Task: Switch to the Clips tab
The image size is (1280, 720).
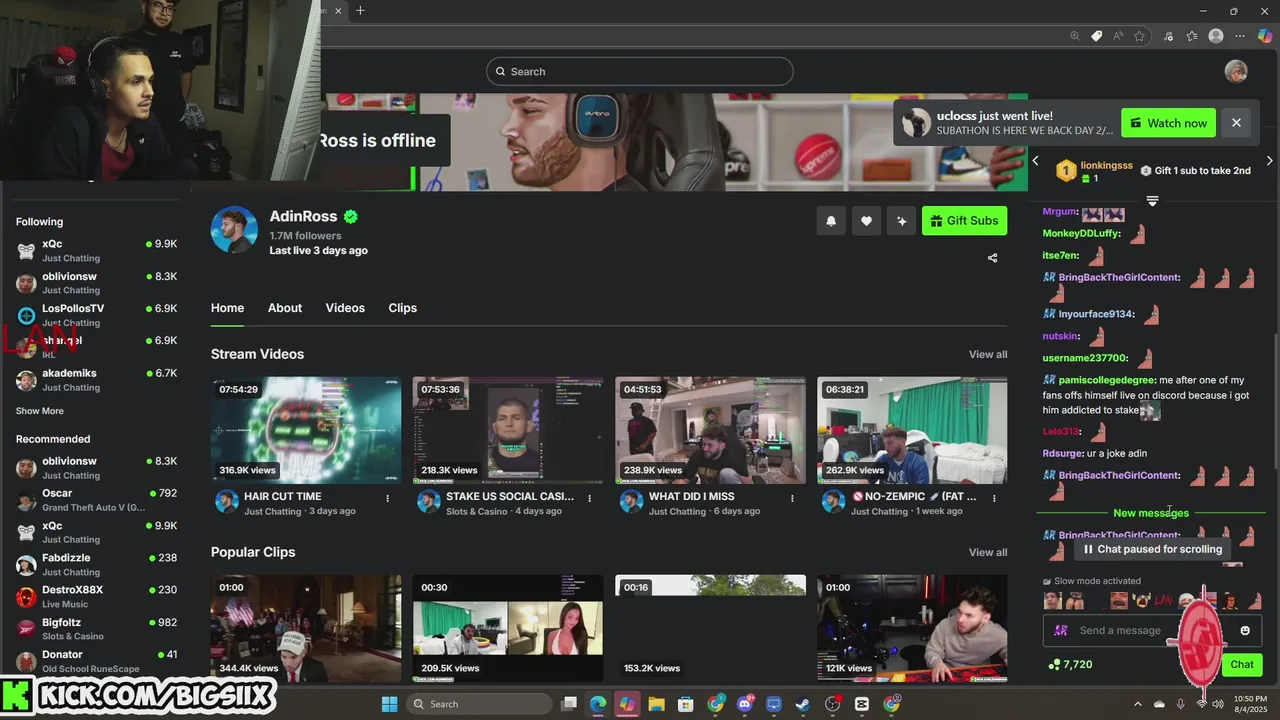Action: (x=403, y=308)
